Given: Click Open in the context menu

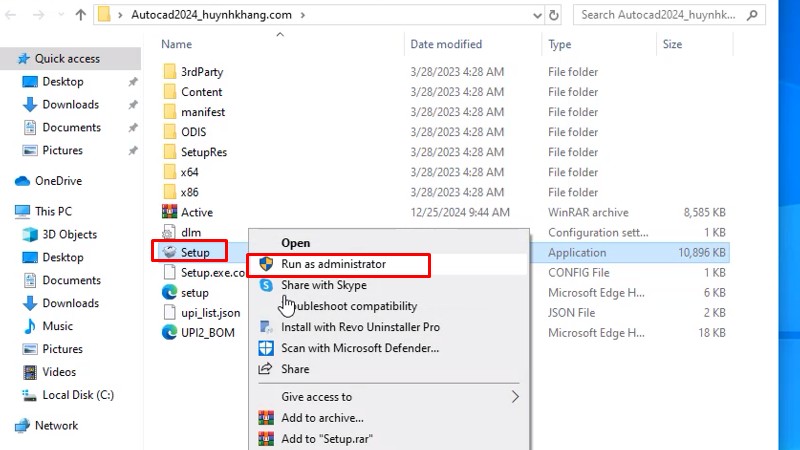Looking at the screenshot, I should click(295, 243).
